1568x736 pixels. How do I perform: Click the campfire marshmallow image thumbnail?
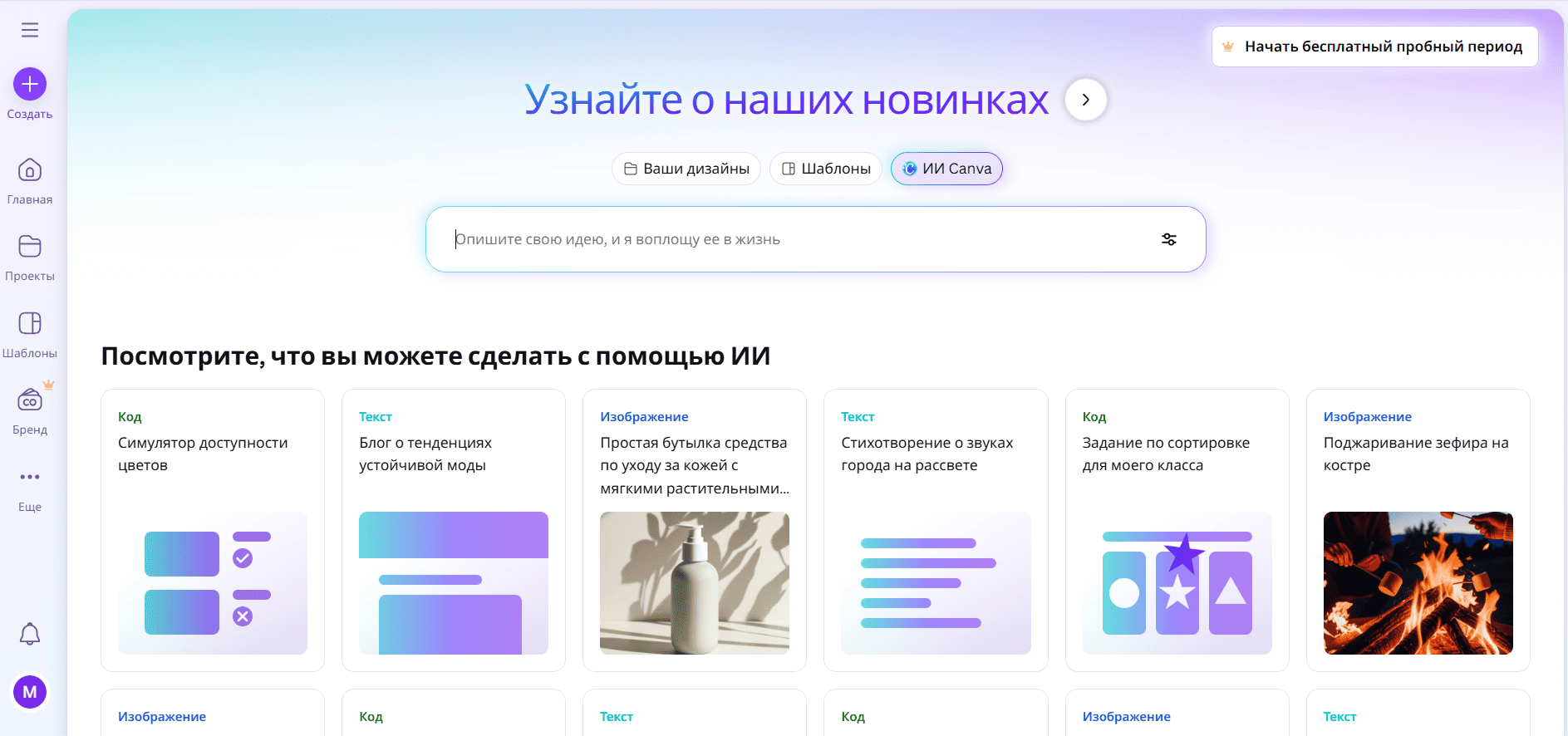click(x=1418, y=583)
